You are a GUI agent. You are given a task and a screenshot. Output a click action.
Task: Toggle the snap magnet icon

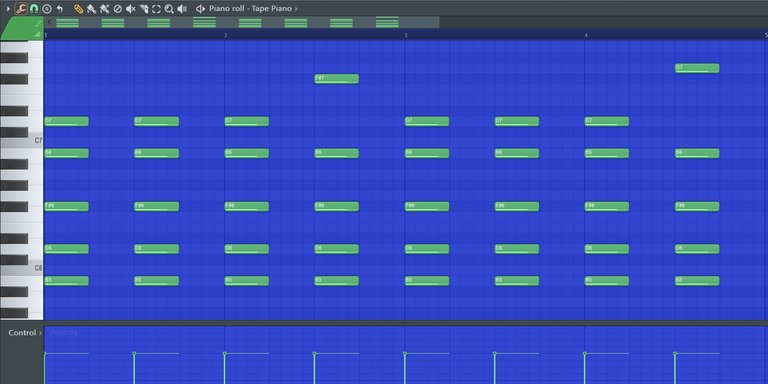[34, 8]
